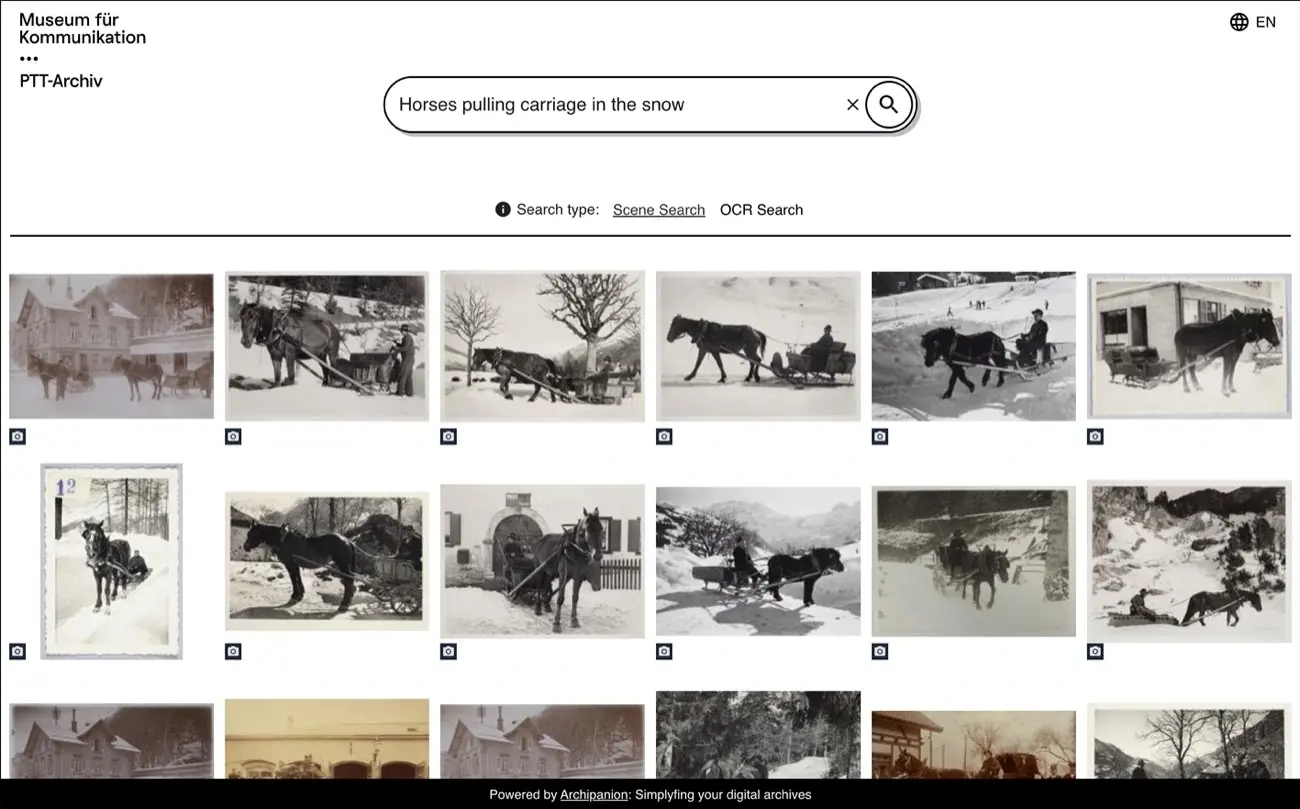Go to Museum für Kommunikation home
Screen dimensions: 1300x809
click(82, 28)
